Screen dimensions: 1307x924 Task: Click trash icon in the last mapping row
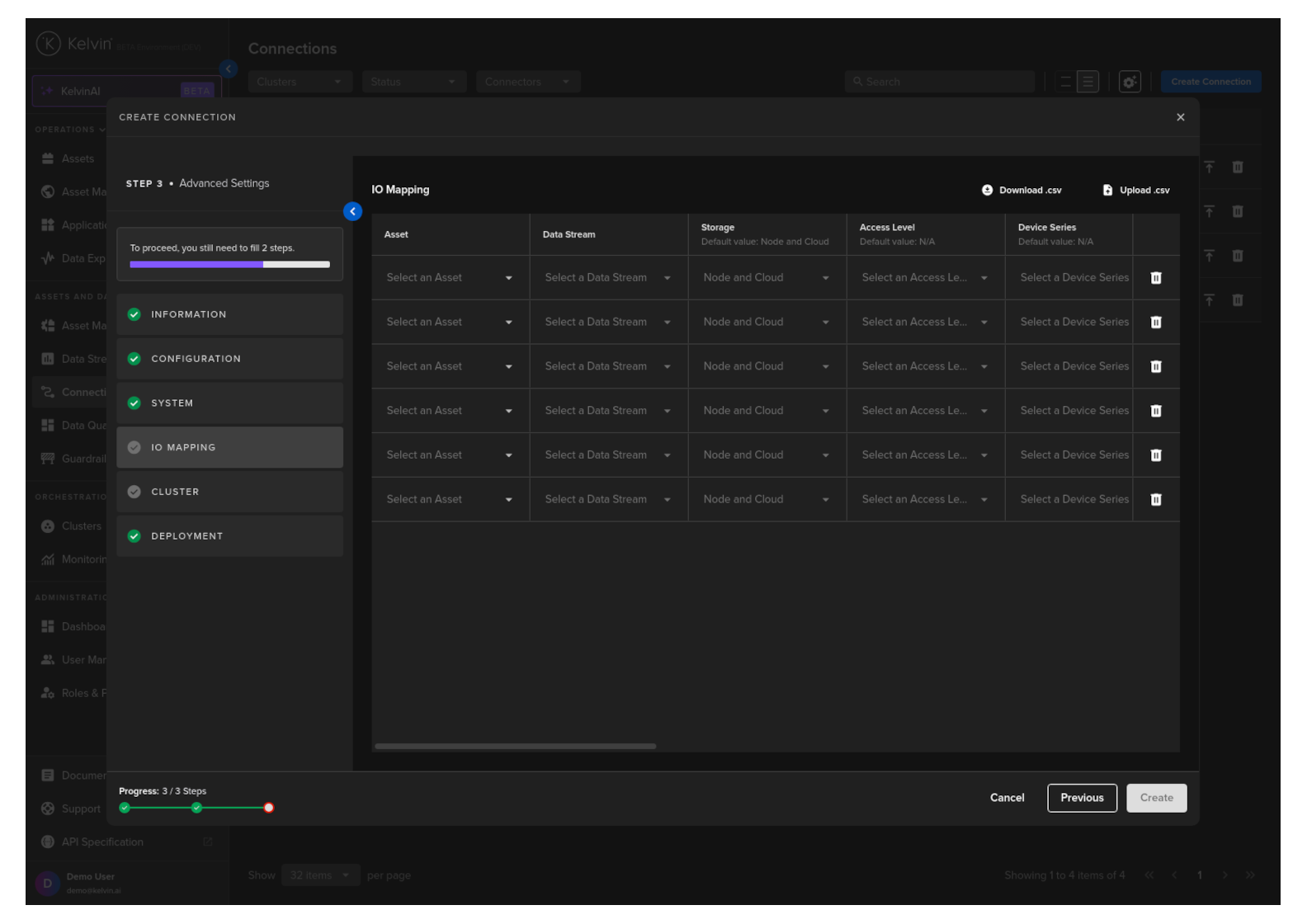click(x=1155, y=499)
